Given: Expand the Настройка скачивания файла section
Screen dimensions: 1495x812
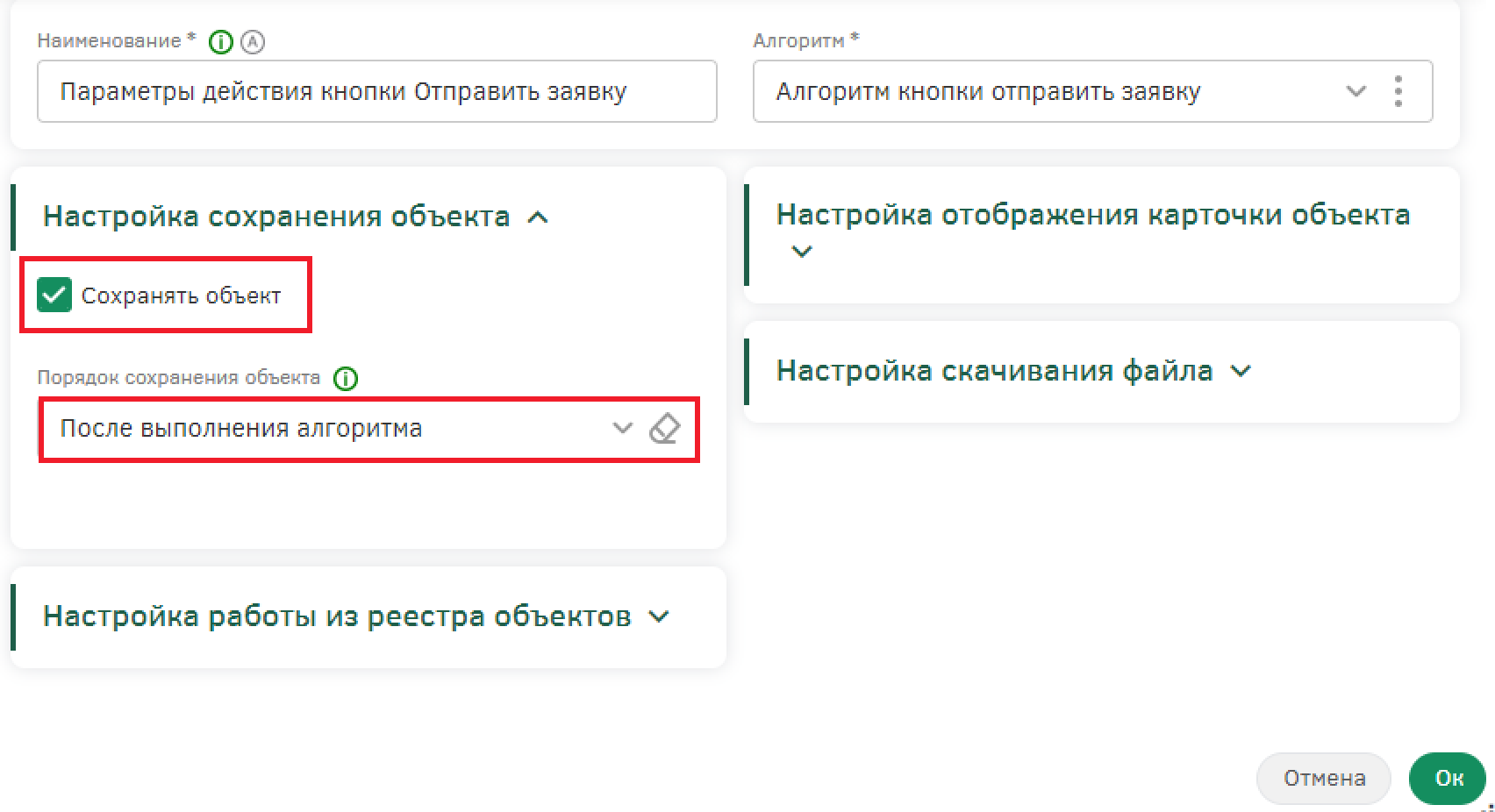Looking at the screenshot, I should pos(1241,371).
